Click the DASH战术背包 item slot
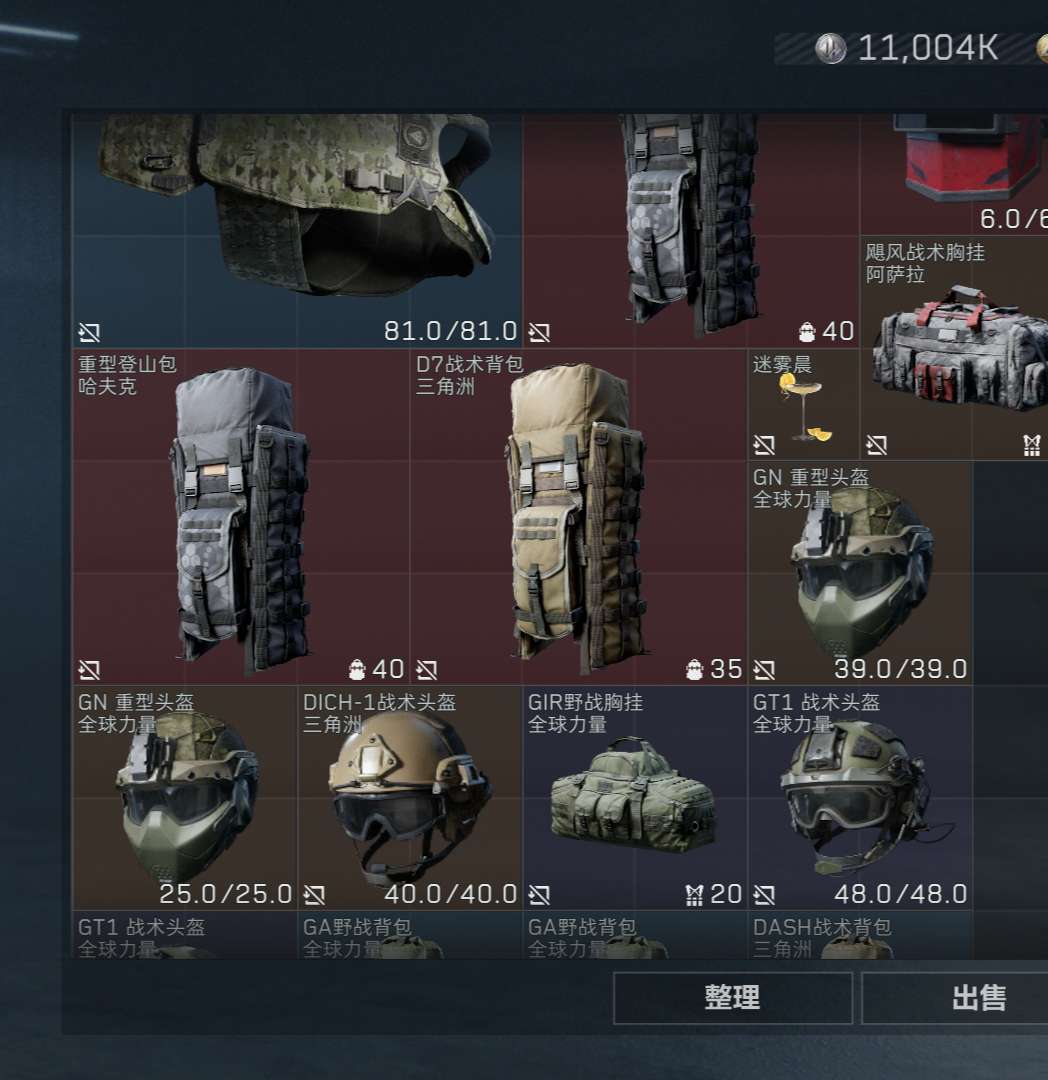 pos(860,935)
